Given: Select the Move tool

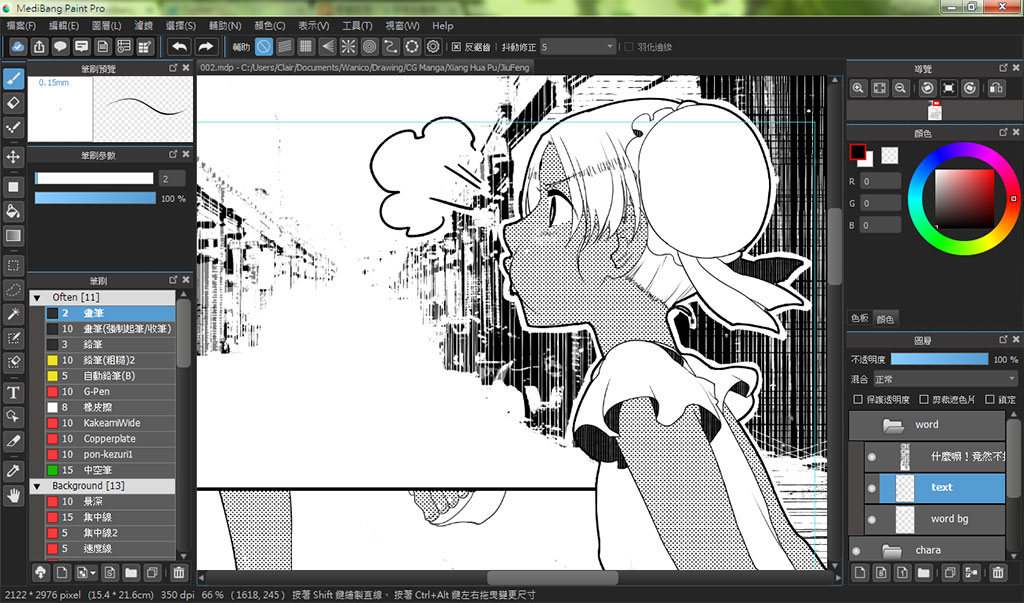Looking at the screenshot, I should coord(14,157).
